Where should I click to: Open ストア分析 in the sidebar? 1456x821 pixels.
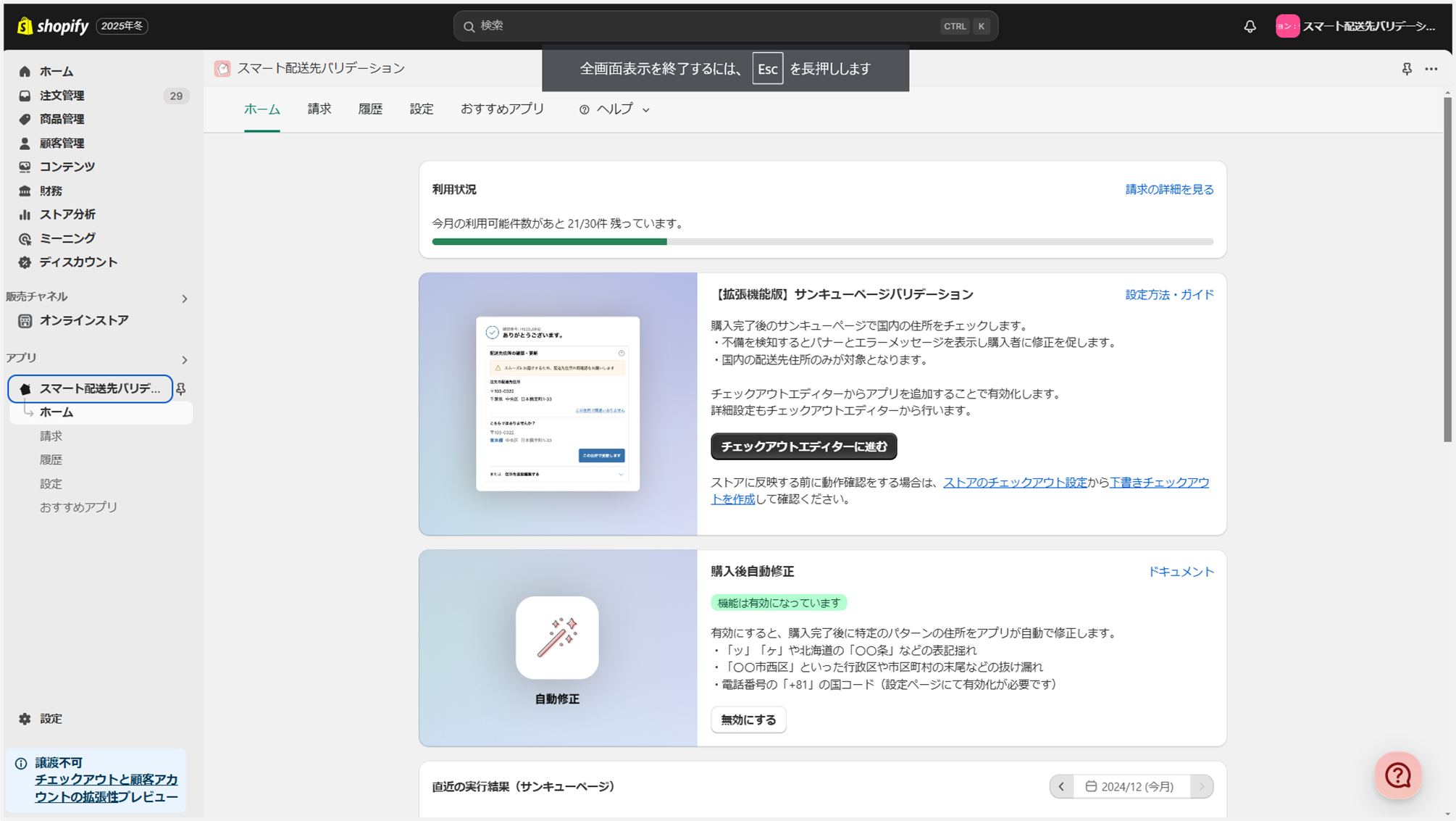pos(67,214)
